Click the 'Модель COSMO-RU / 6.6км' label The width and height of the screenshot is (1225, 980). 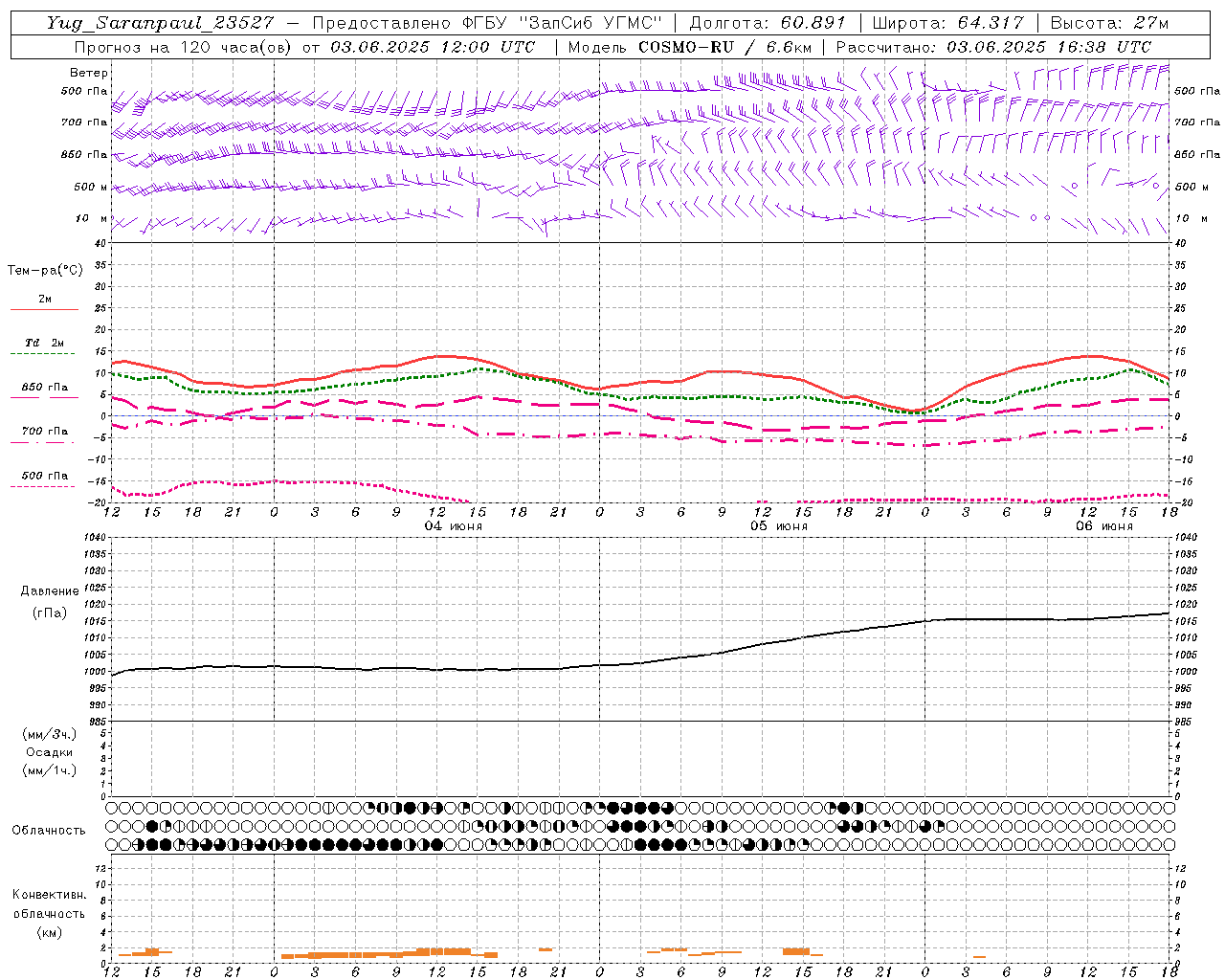pyautogui.click(x=690, y=47)
